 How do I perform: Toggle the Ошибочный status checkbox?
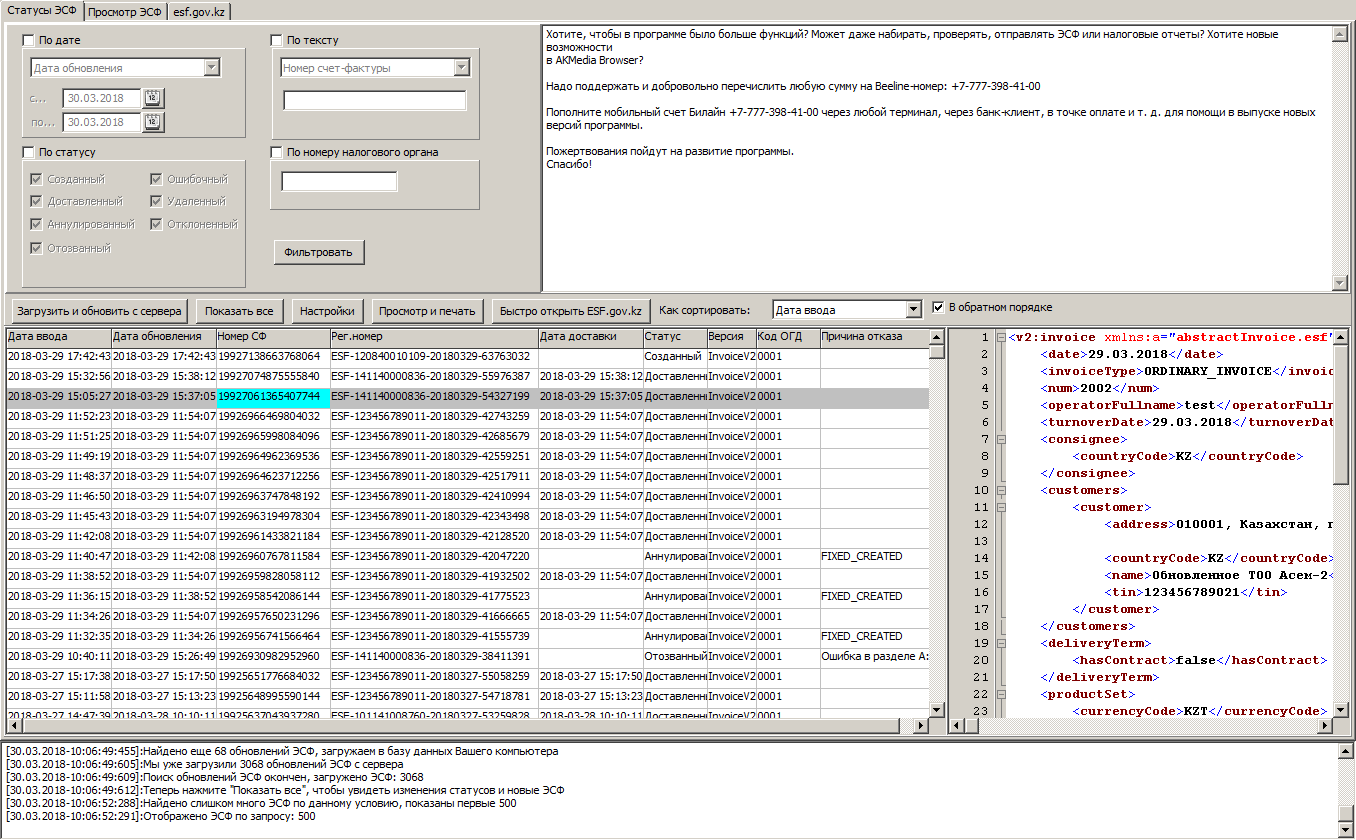tap(157, 180)
